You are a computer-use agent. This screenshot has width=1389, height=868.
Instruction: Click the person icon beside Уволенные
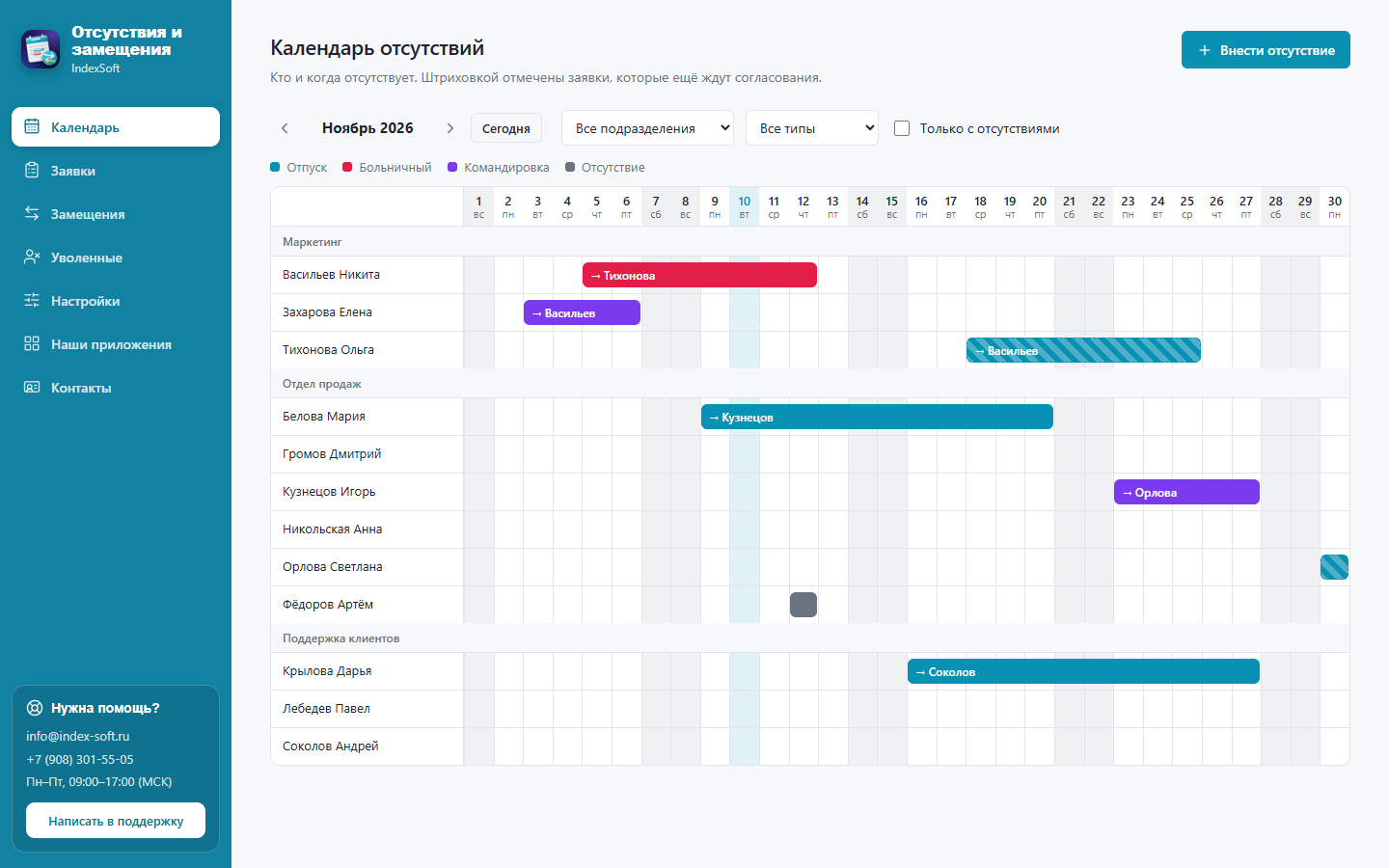point(32,257)
